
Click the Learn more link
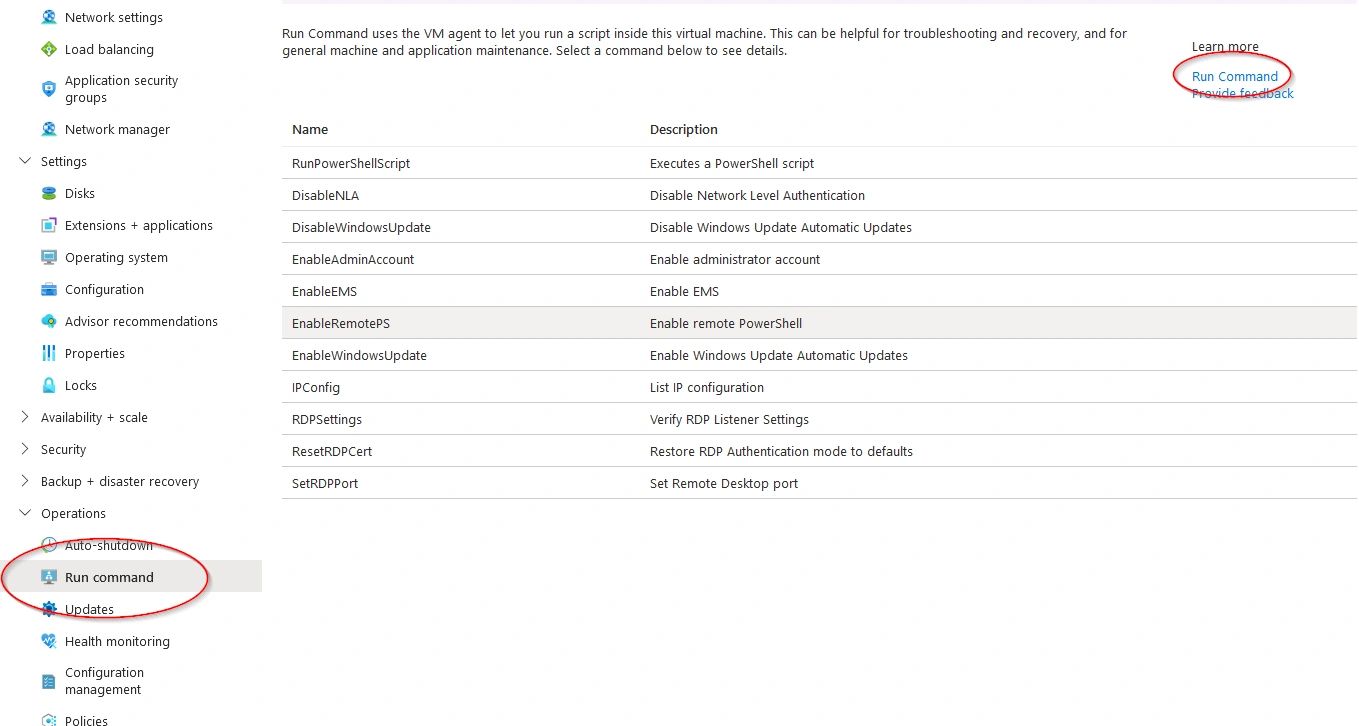(x=1224, y=46)
